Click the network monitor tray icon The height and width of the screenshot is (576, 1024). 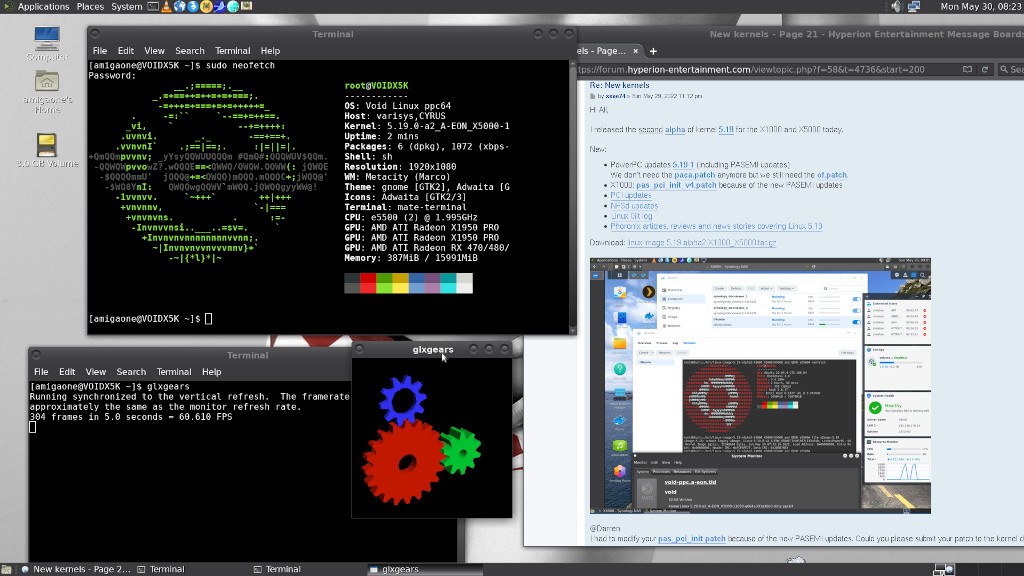[x=914, y=7]
